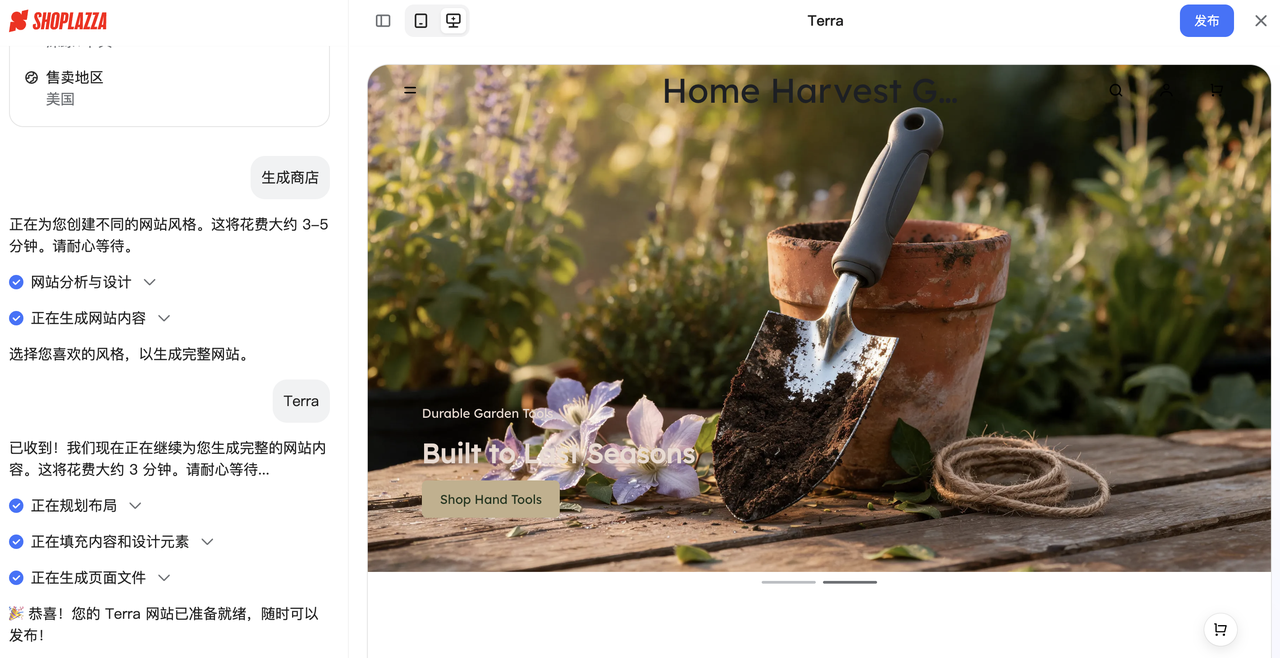1280x658 pixels.
Task: Click the Shop Hand Tools button
Action: [491, 499]
